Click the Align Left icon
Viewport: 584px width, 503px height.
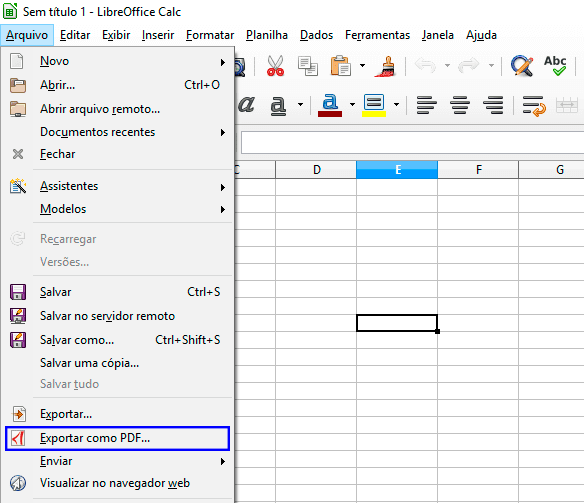[x=426, y=105]
